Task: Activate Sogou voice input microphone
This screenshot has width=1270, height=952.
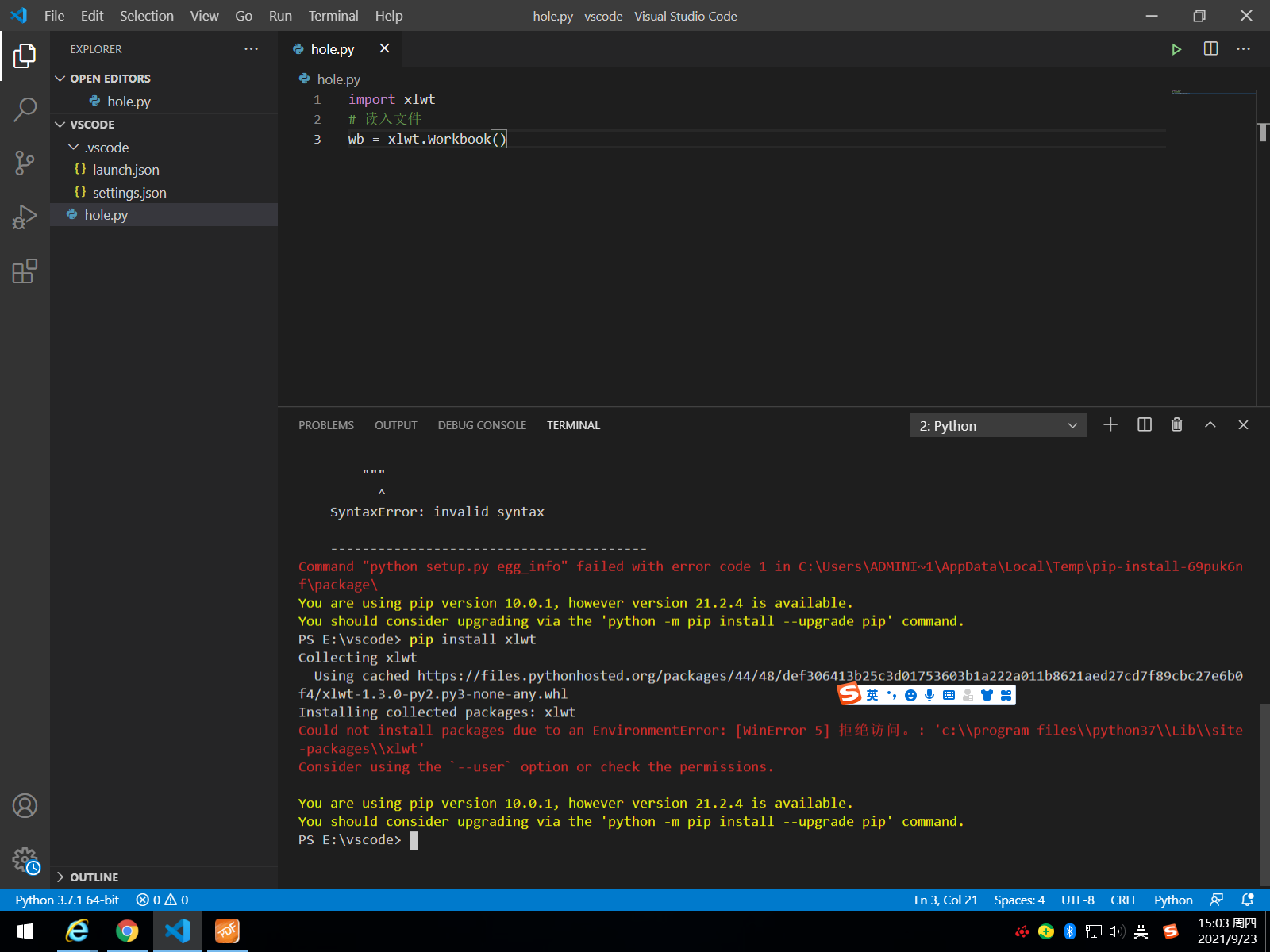Action: click(929, 696)
